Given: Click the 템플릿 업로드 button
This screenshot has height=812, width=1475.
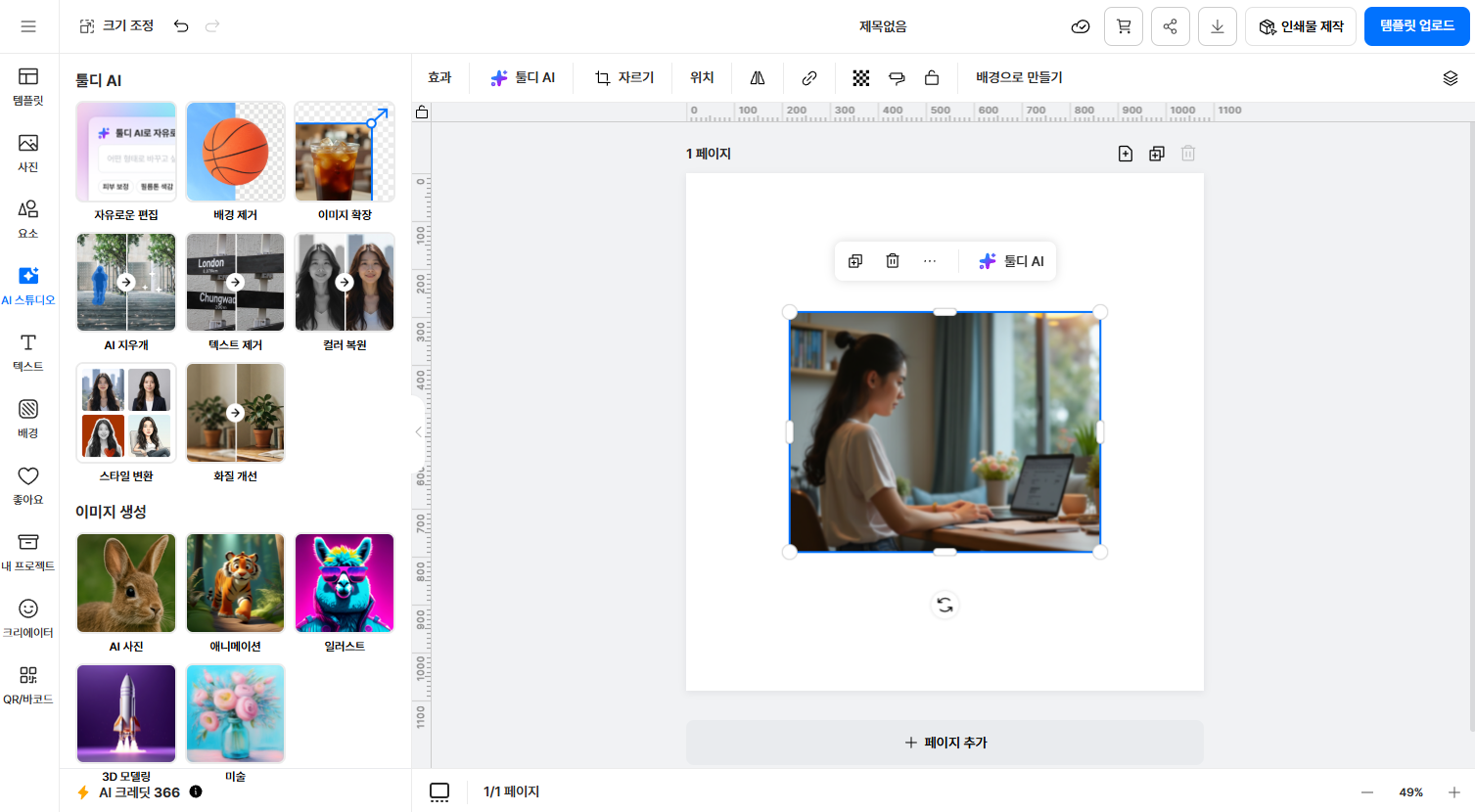Looking at the screenshot, I should point(1417,26).
